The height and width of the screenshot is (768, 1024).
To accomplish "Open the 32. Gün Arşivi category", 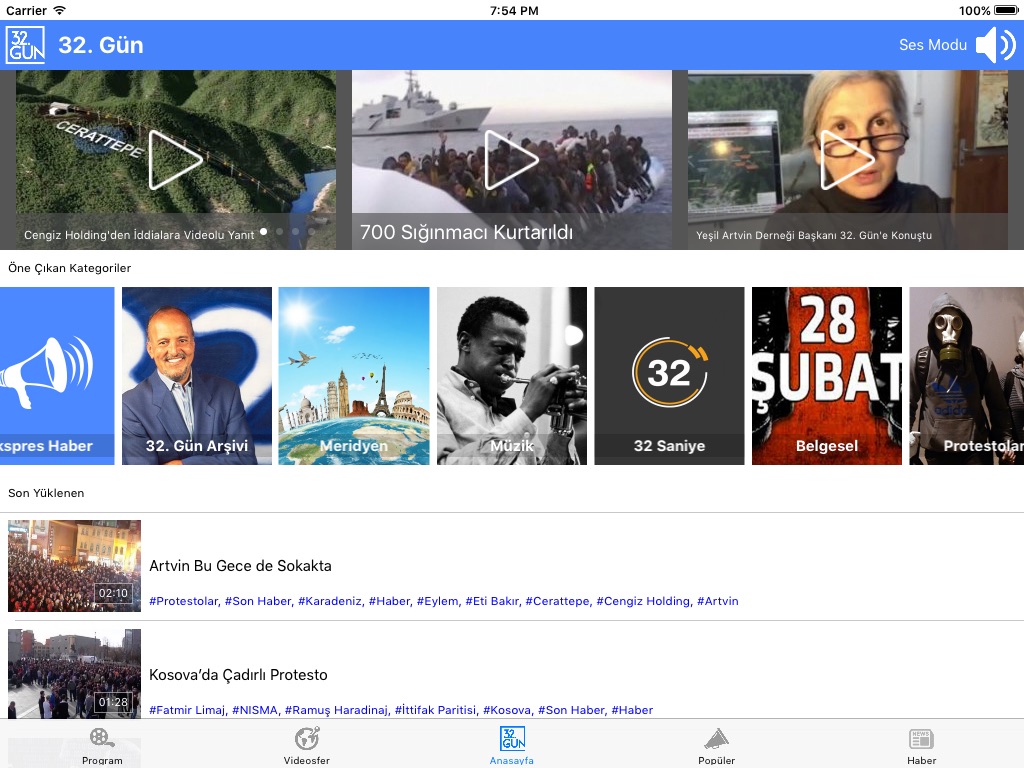I will tap(197, 376).
